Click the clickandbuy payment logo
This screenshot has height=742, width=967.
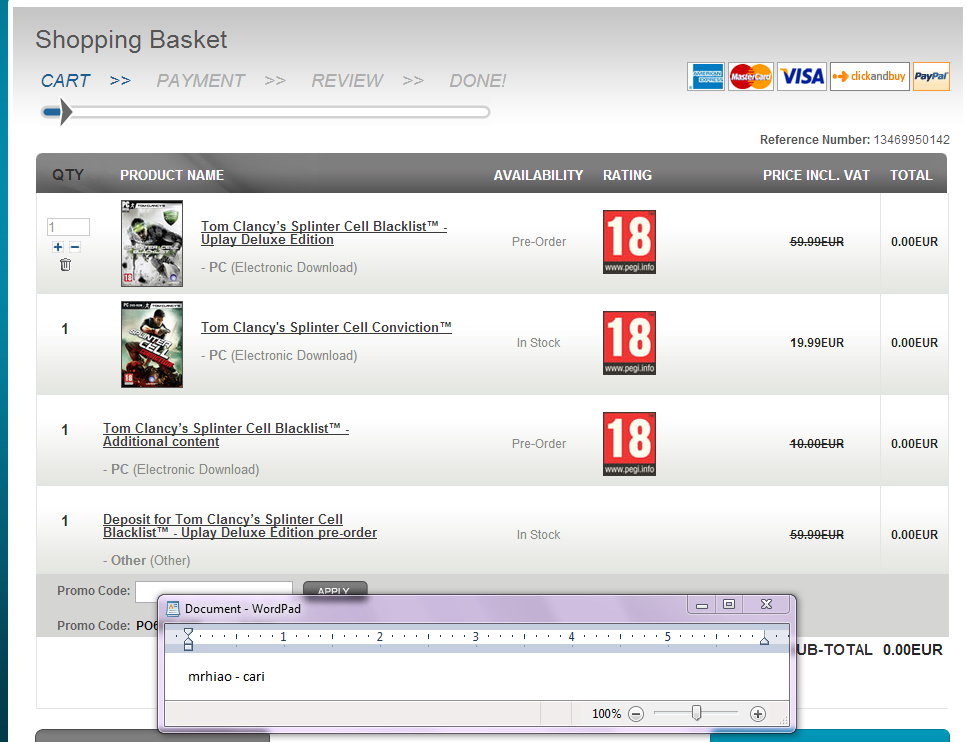click(x=870, y=76)
